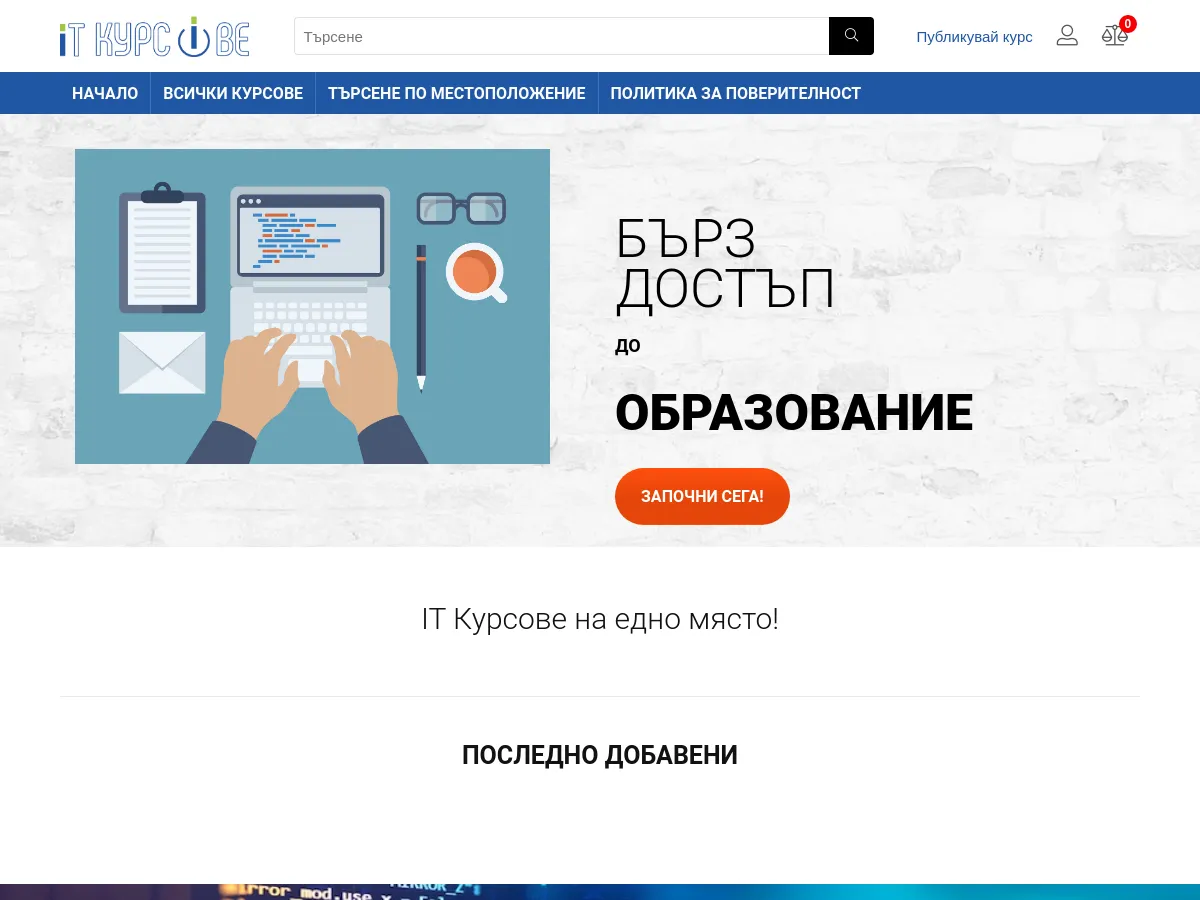Focus the Търсене search field
The width and height of the screenshot is (1200, 900).
(x=561, y=36)
